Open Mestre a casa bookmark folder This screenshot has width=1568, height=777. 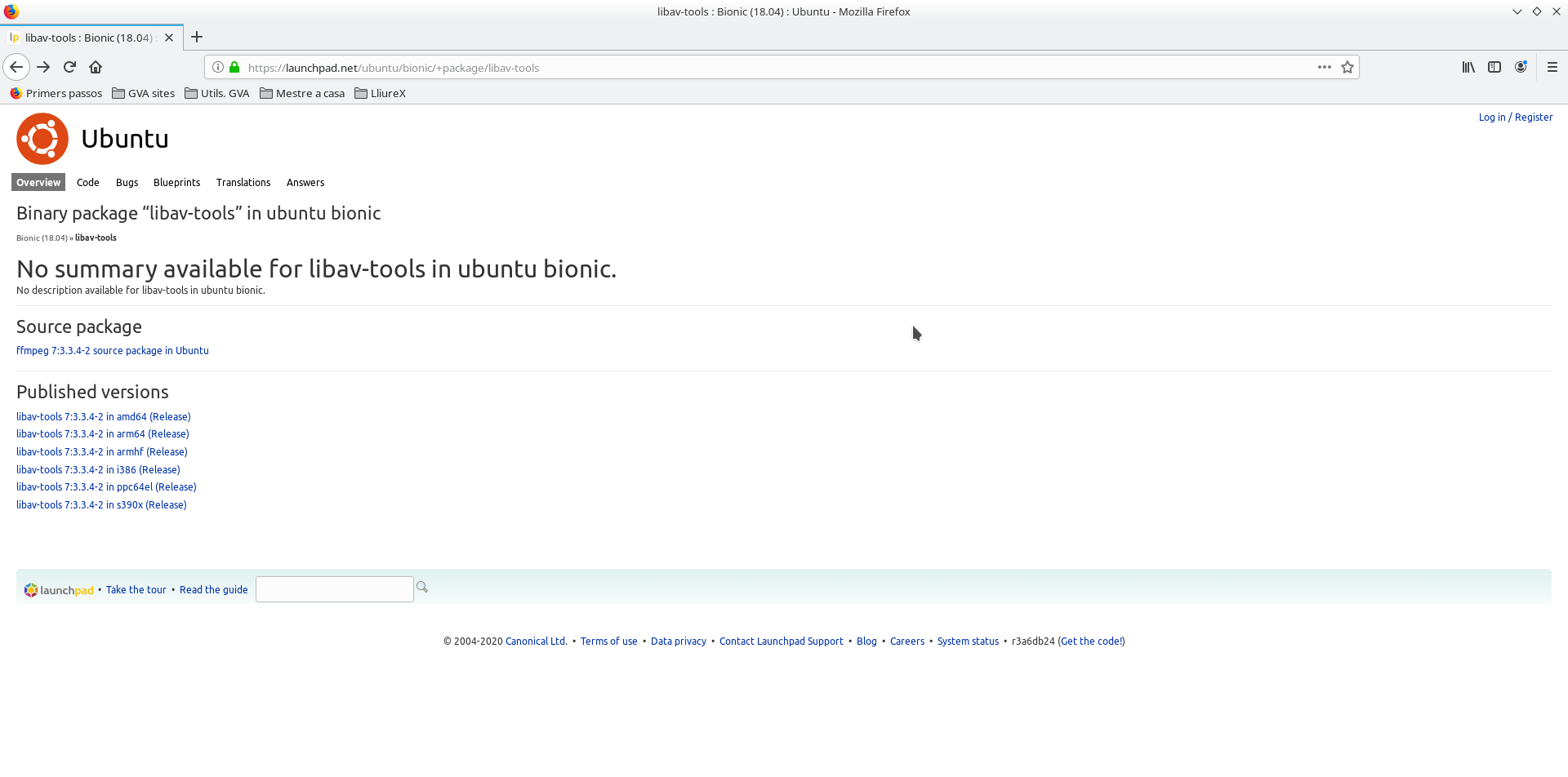(302, 93)
